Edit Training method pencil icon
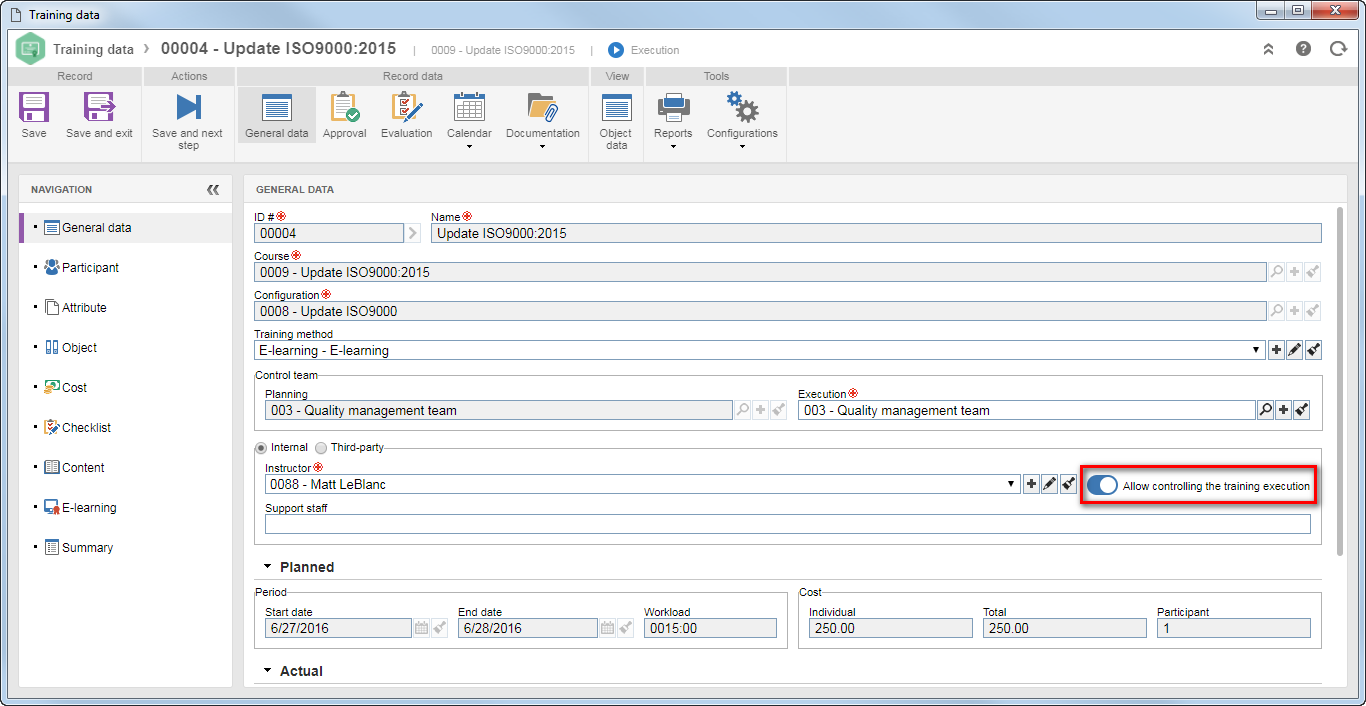Viewport: 1366px width, 706px height. click(1295, 350)
